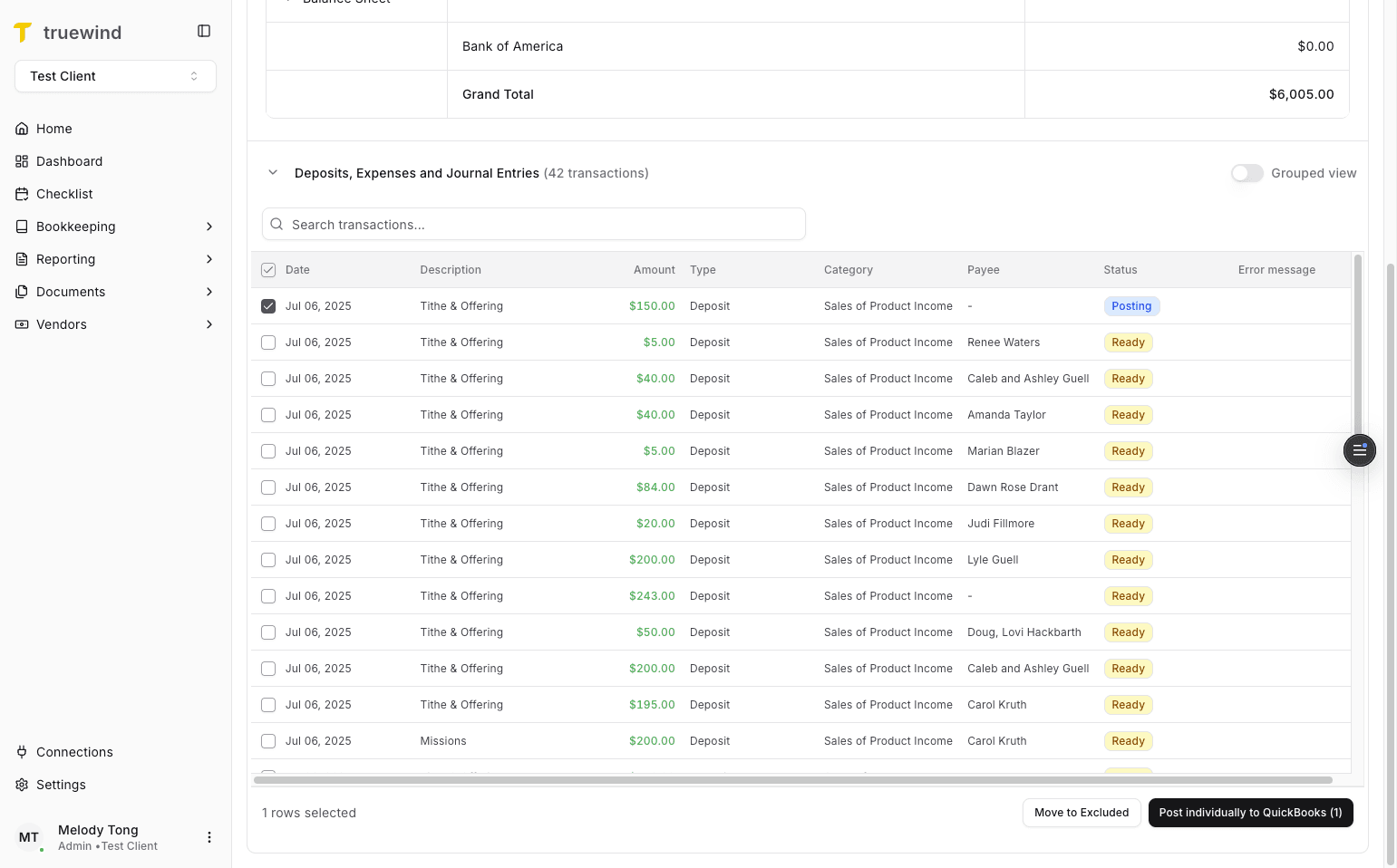Click the Error message column header
Image resolution: width=1397 pixels, height=868 pixels.
[1276, 270]
